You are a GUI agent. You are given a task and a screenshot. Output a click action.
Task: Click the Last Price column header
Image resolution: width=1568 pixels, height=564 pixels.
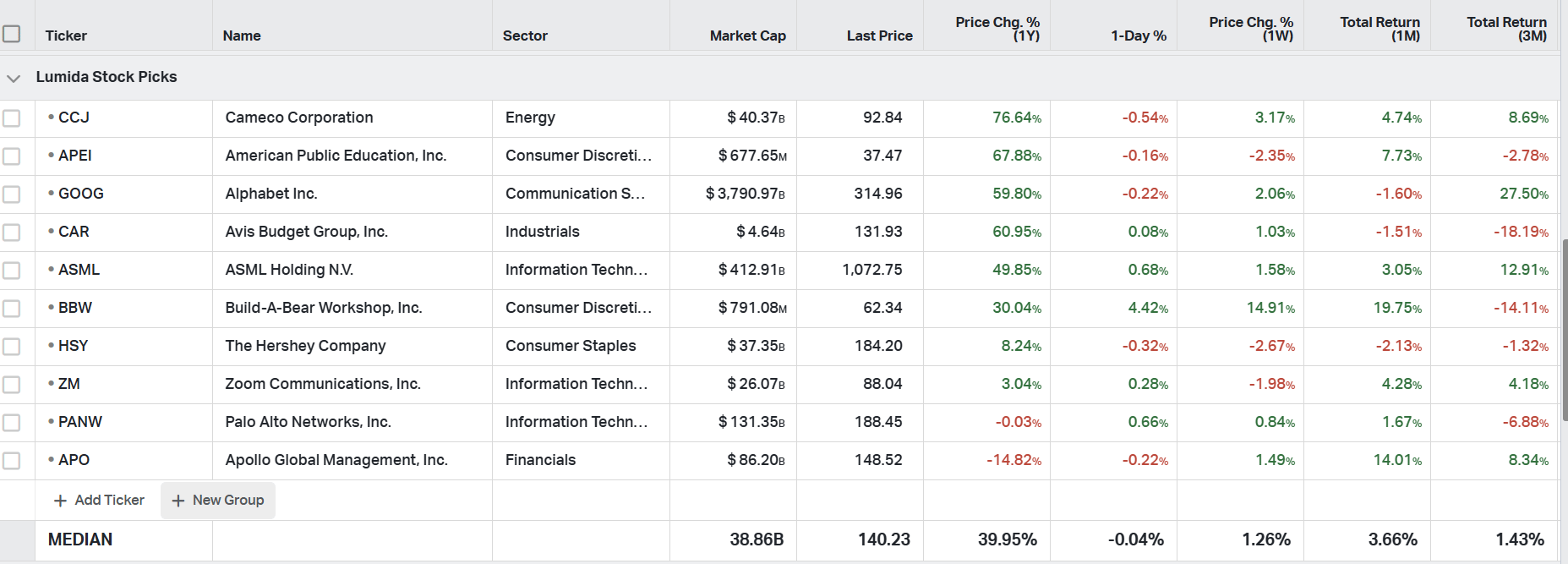879,36
